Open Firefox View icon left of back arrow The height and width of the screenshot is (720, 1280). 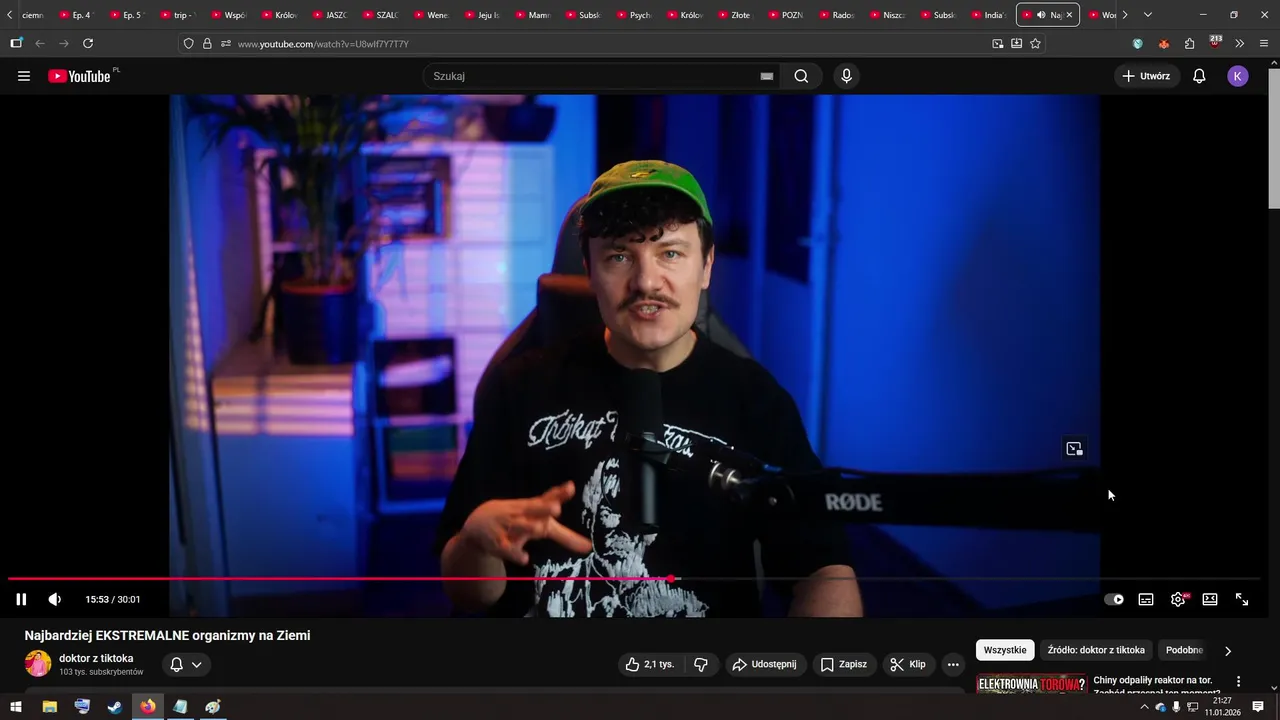click(x=16, y=43)
